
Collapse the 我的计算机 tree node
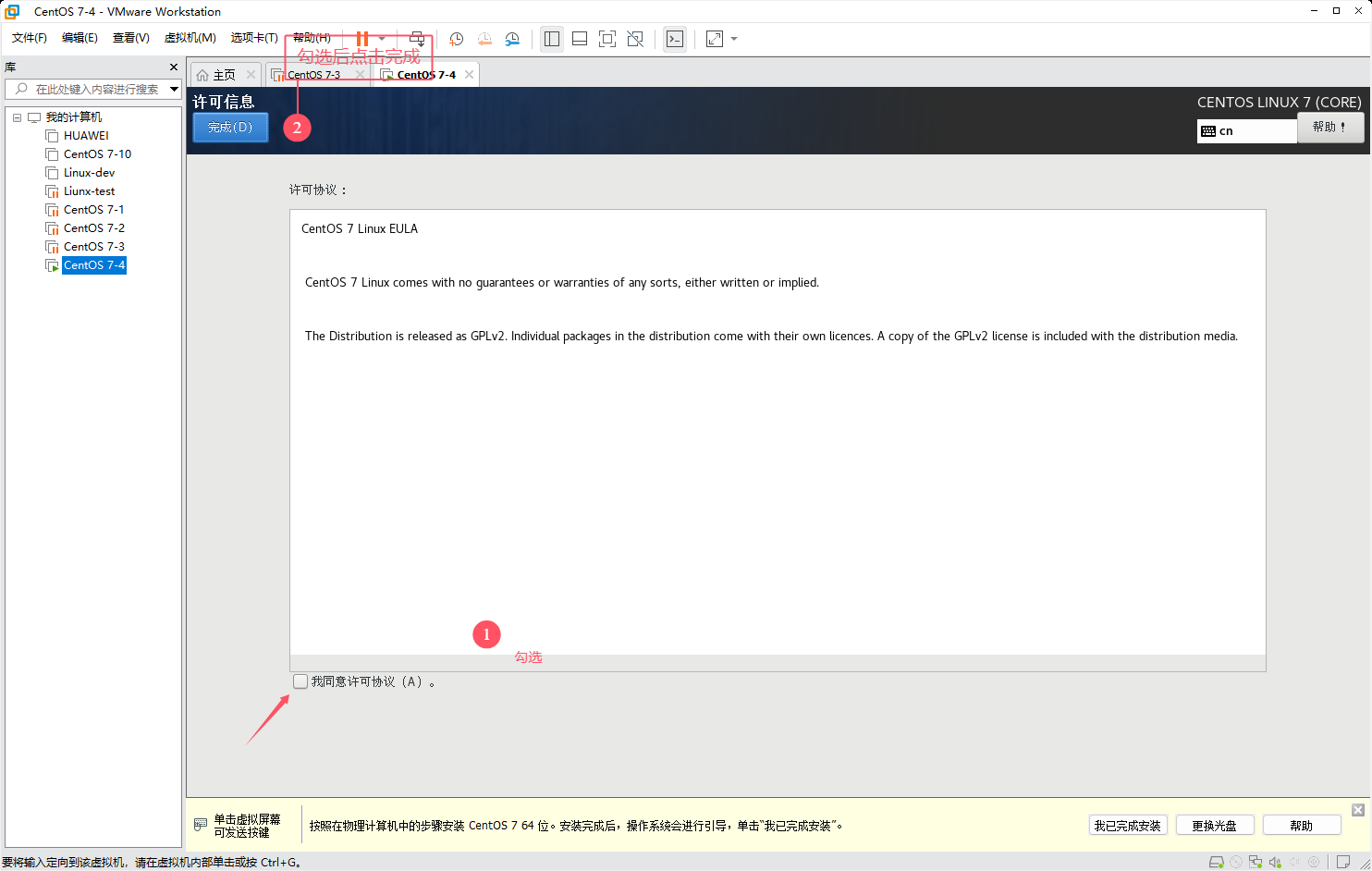click(17, 117)
